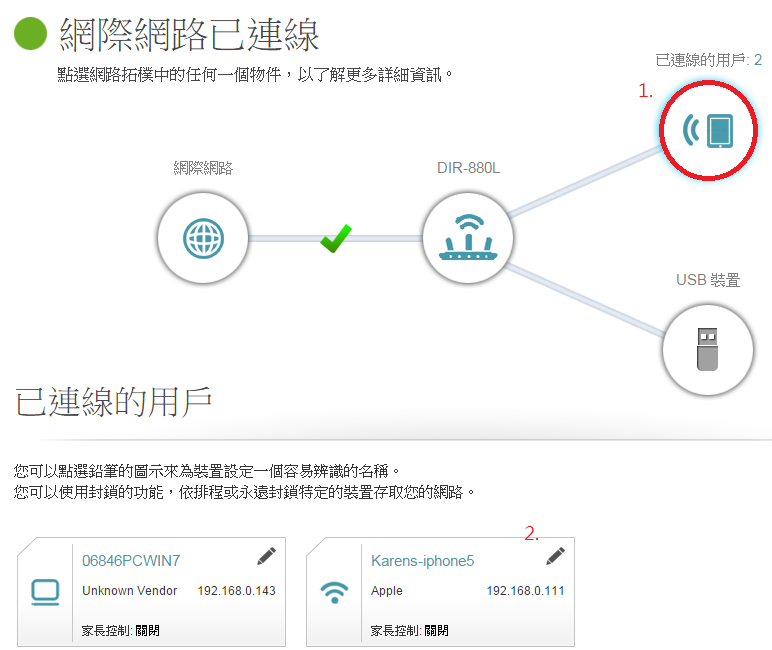Click the Karens-iphone5 device name
The height and width of the screenshot is (650, 772).
click(422, 561)
